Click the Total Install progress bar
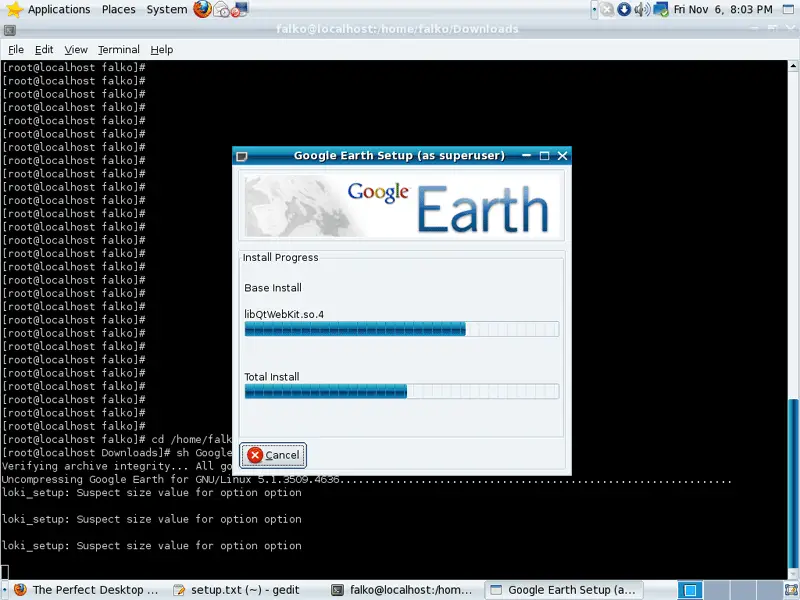Image resolution: width=800 pixels, height=600 pixels. point(402,391)
